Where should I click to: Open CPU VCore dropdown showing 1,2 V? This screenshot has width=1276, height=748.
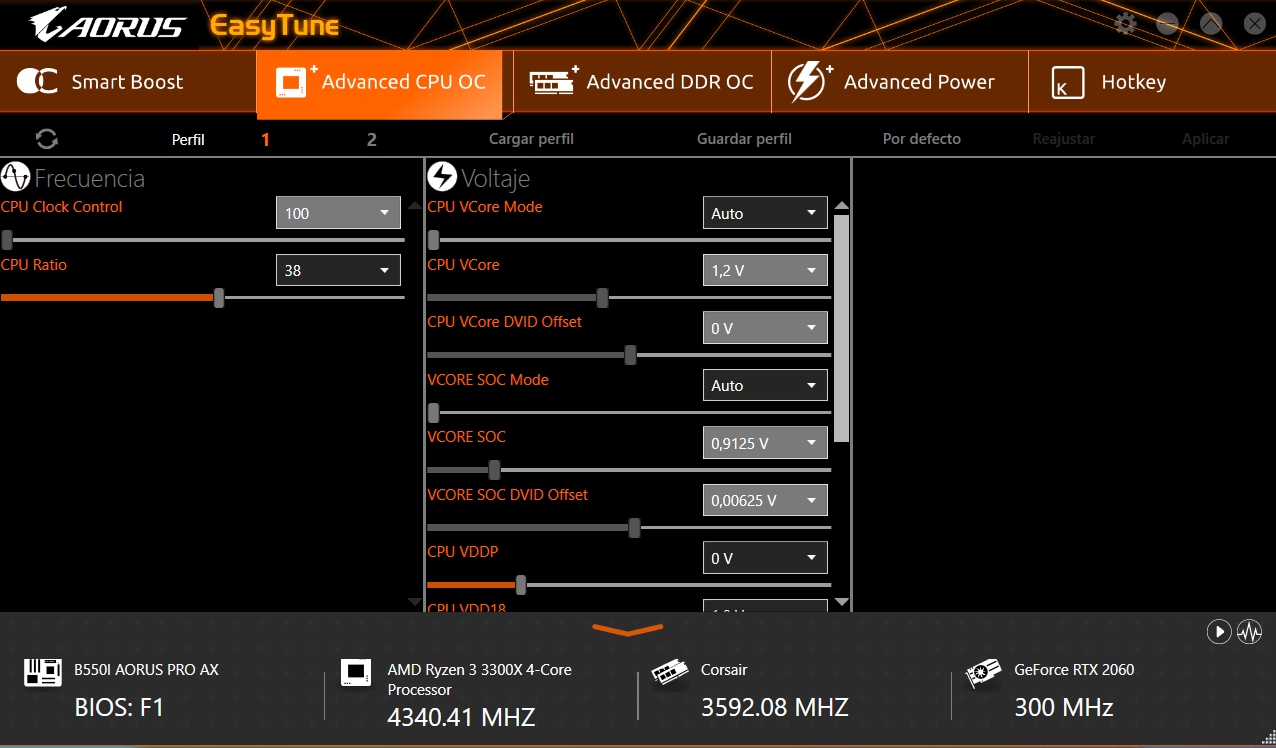(x=765, y=270)
